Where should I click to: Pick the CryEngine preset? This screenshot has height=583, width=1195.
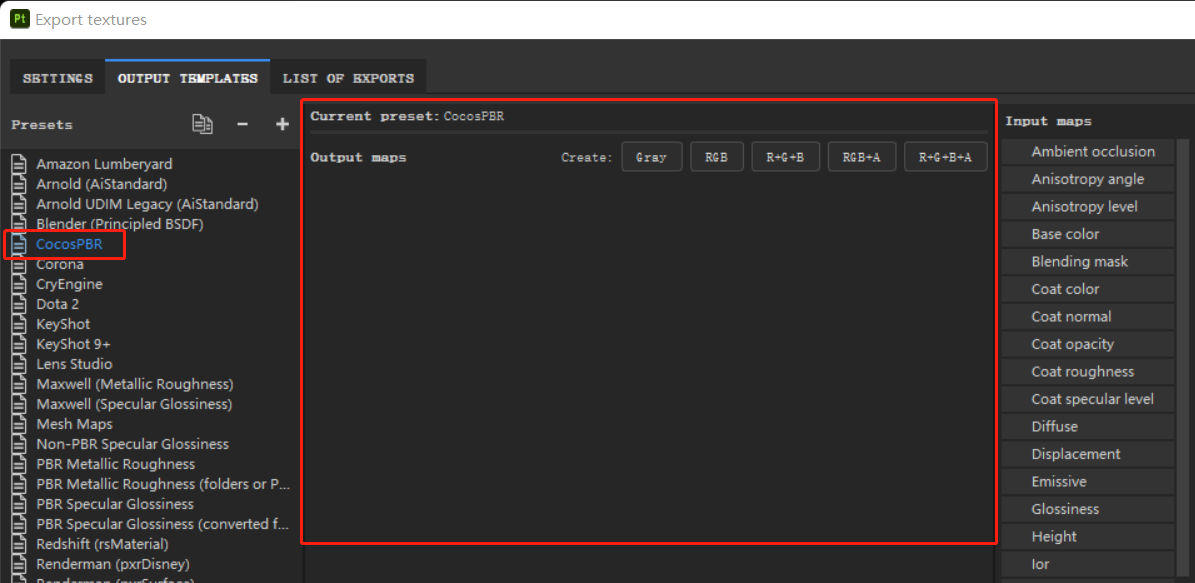[x=69, y=284]
